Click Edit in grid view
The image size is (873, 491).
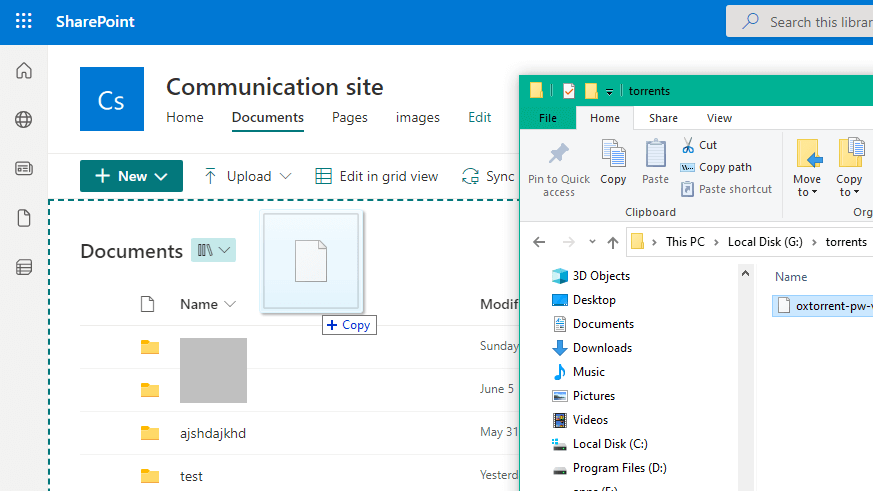377,176
